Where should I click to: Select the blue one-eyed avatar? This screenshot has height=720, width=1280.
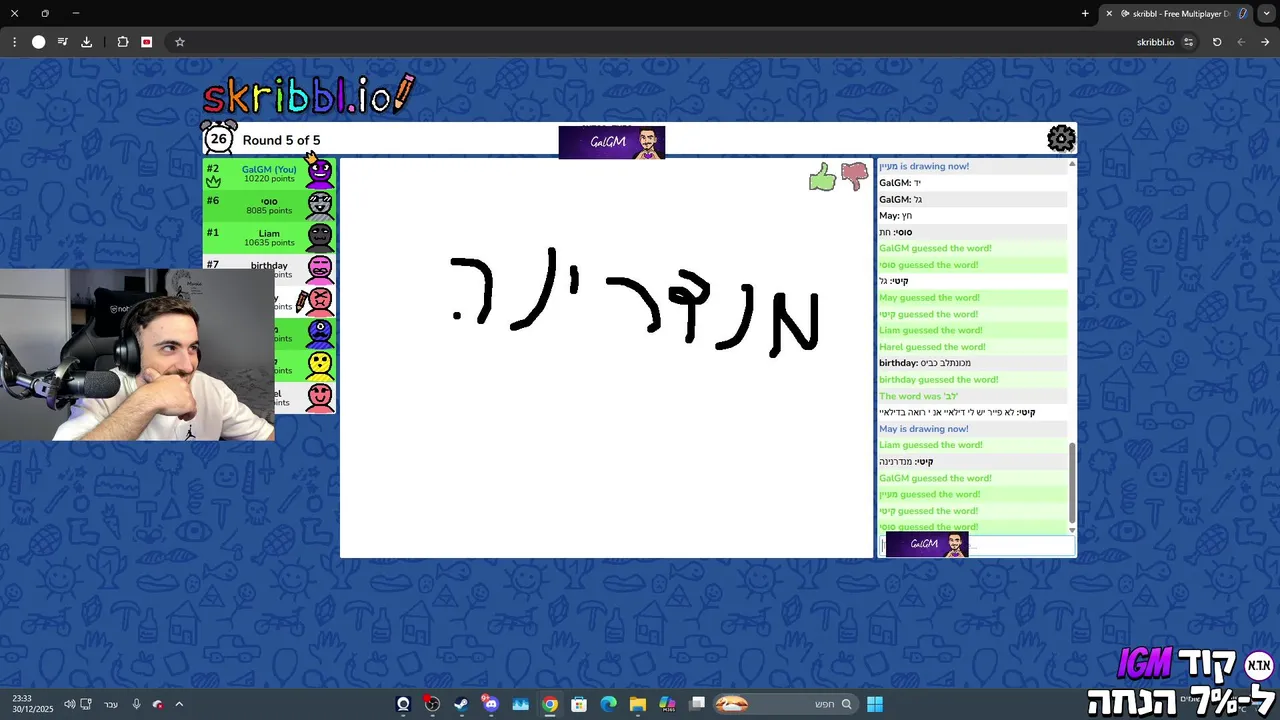pyautogui.click(x=320, y=332)
